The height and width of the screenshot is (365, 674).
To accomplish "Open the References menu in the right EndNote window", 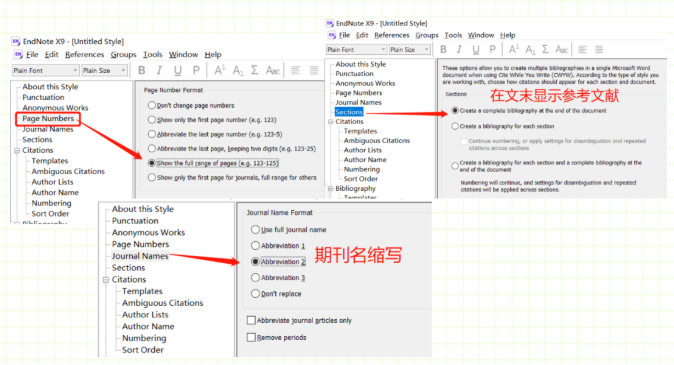I will [392, 35].
